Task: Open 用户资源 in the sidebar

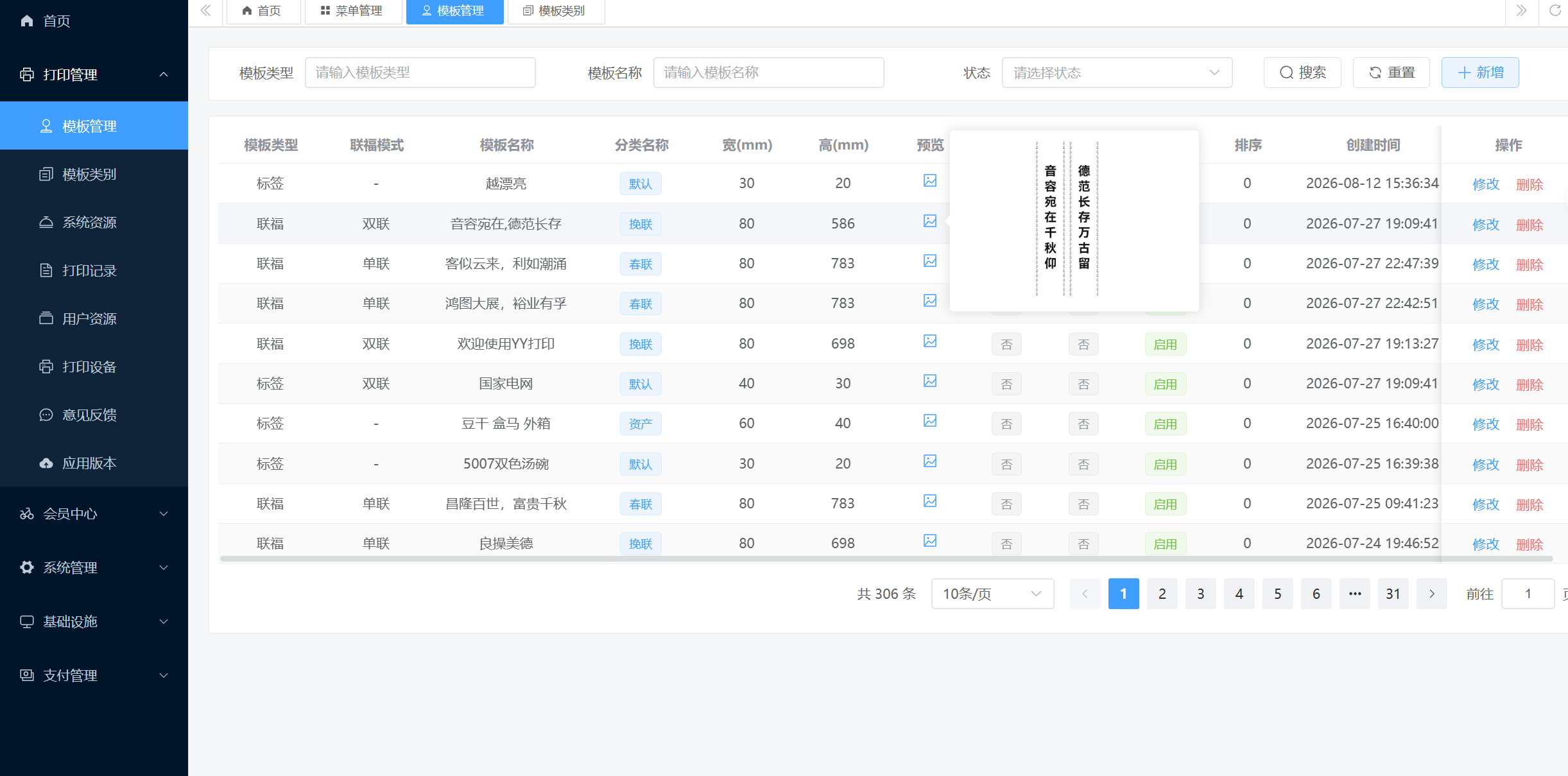Action: (94, 318)
